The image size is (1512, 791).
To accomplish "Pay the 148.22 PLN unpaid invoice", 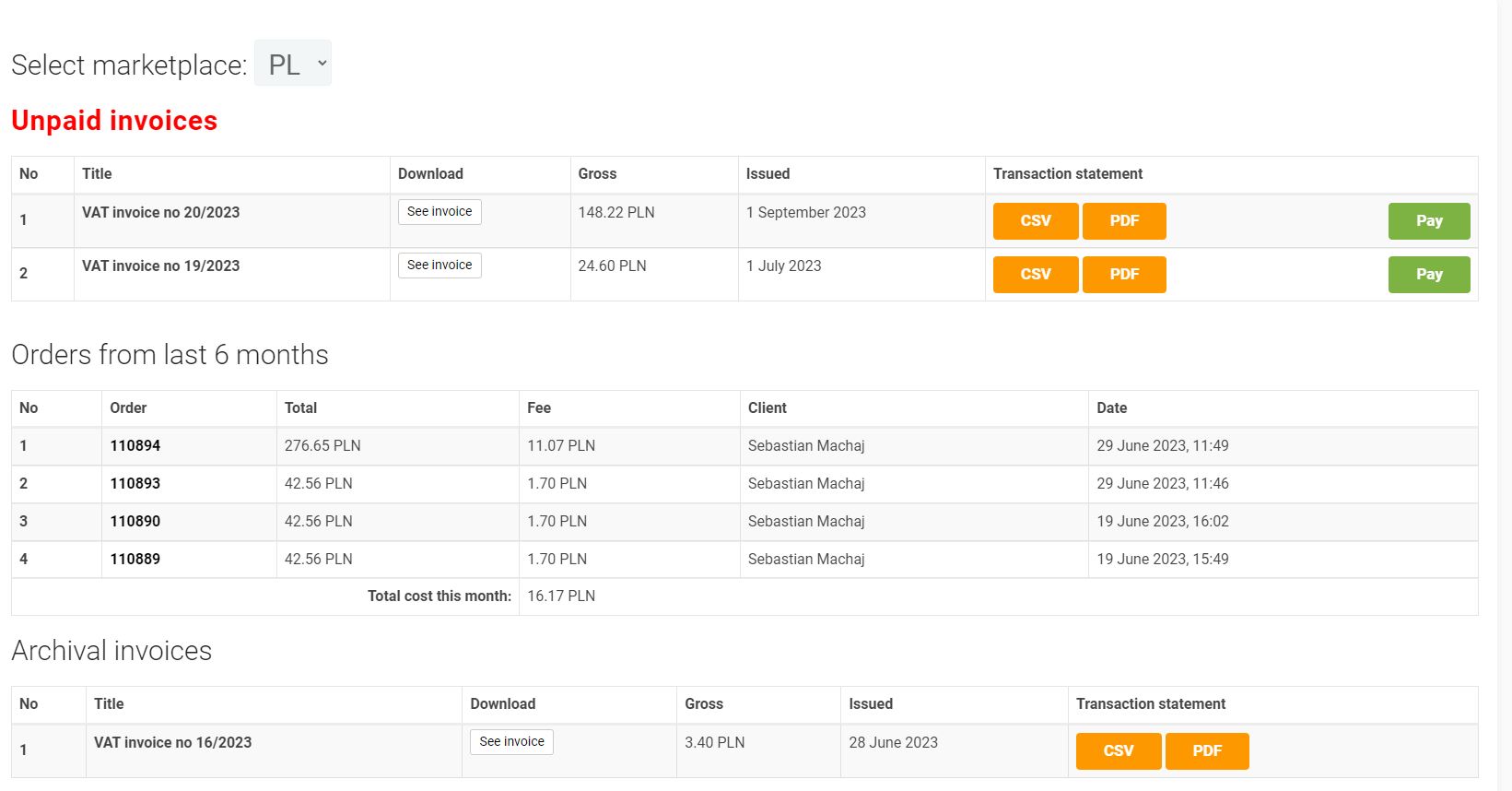I will click(x=1428, y=221).
